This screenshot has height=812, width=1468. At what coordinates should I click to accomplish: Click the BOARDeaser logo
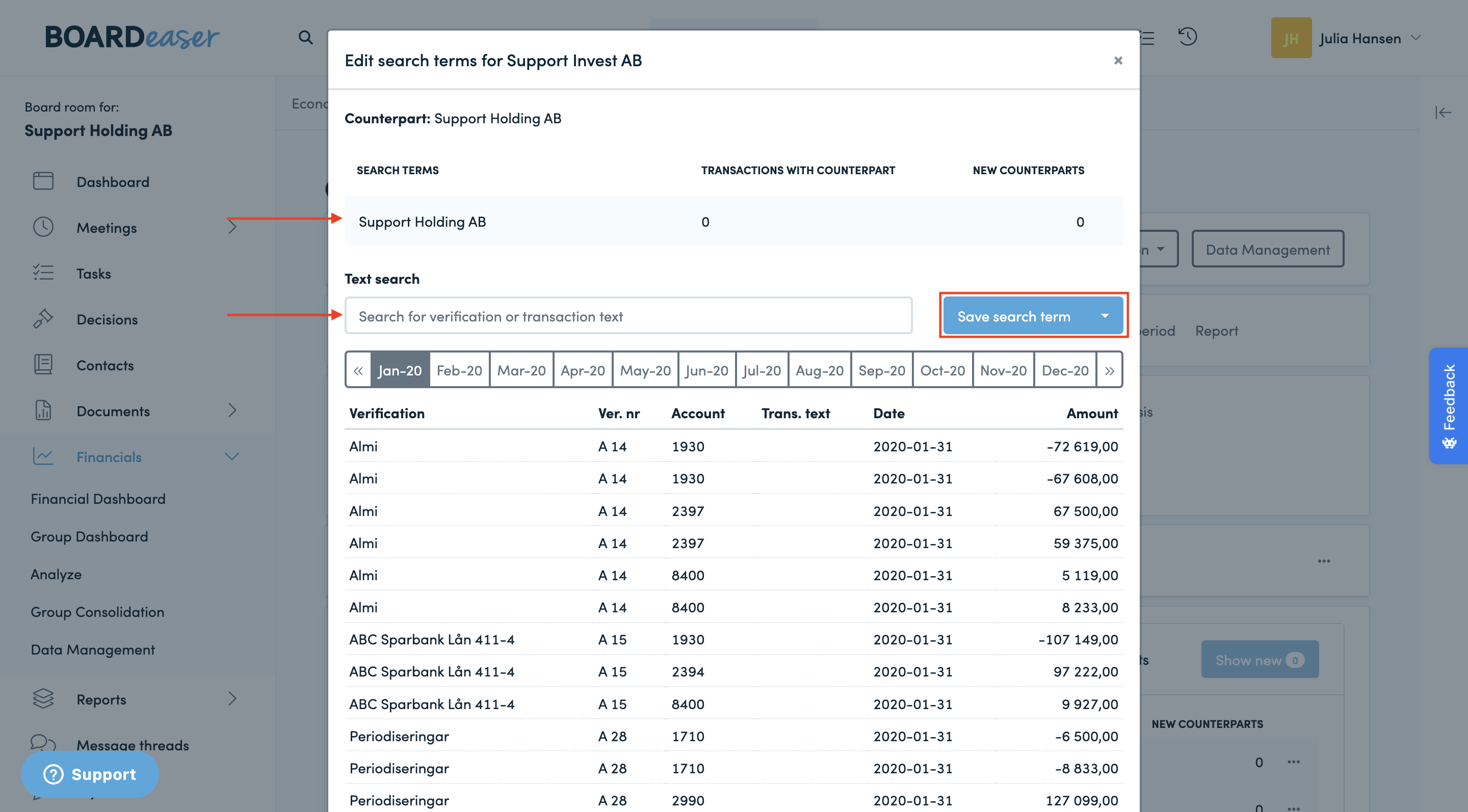pos(132,37)
